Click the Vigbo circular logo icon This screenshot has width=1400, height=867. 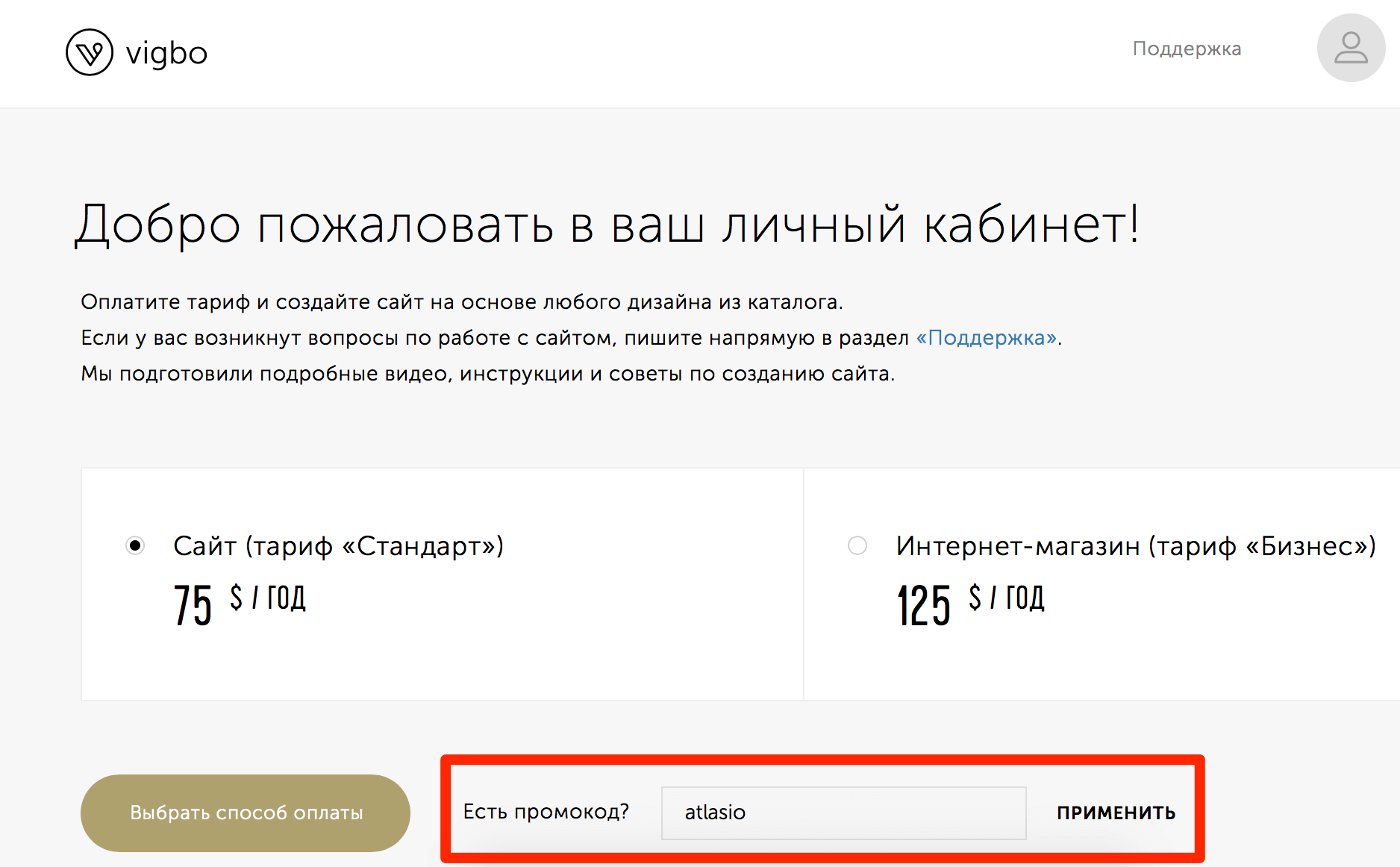(x=90, y=53)
